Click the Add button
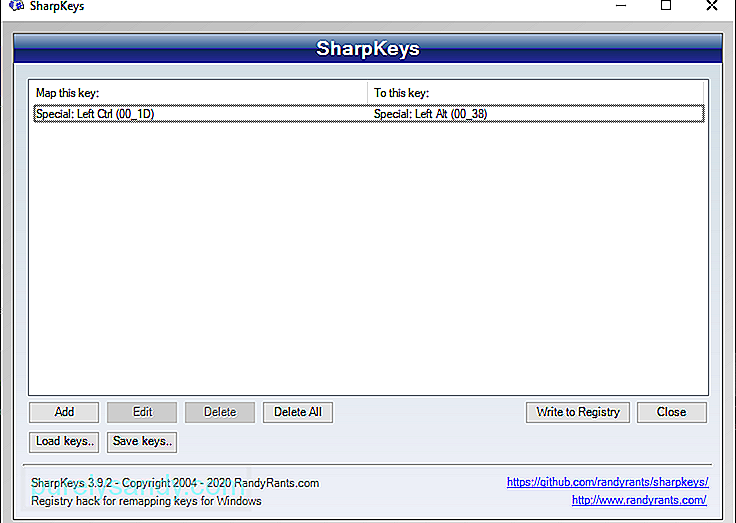The height and width of the screenshot is (523, 736). click(64, 412)
